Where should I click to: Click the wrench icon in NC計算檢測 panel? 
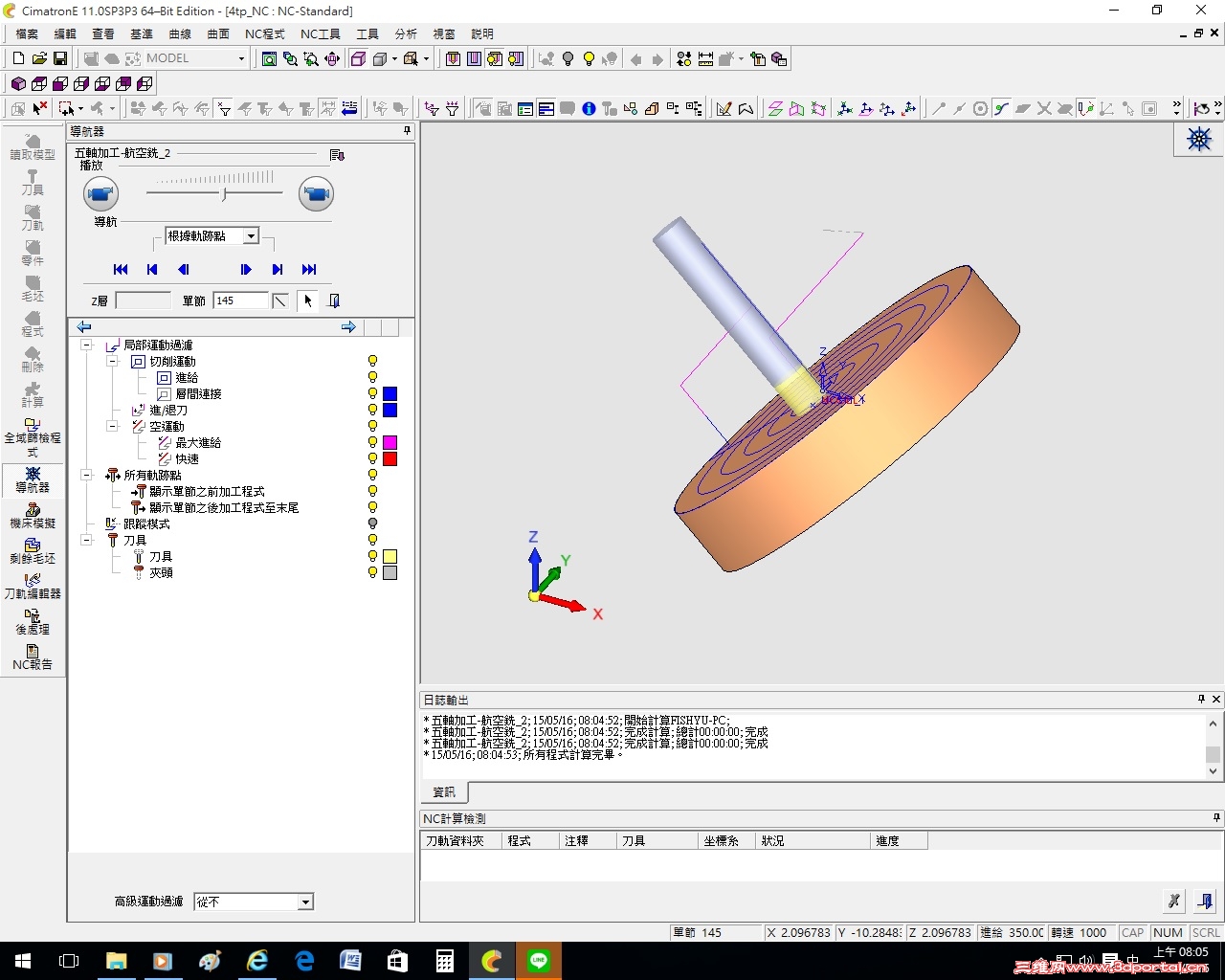1174,901
